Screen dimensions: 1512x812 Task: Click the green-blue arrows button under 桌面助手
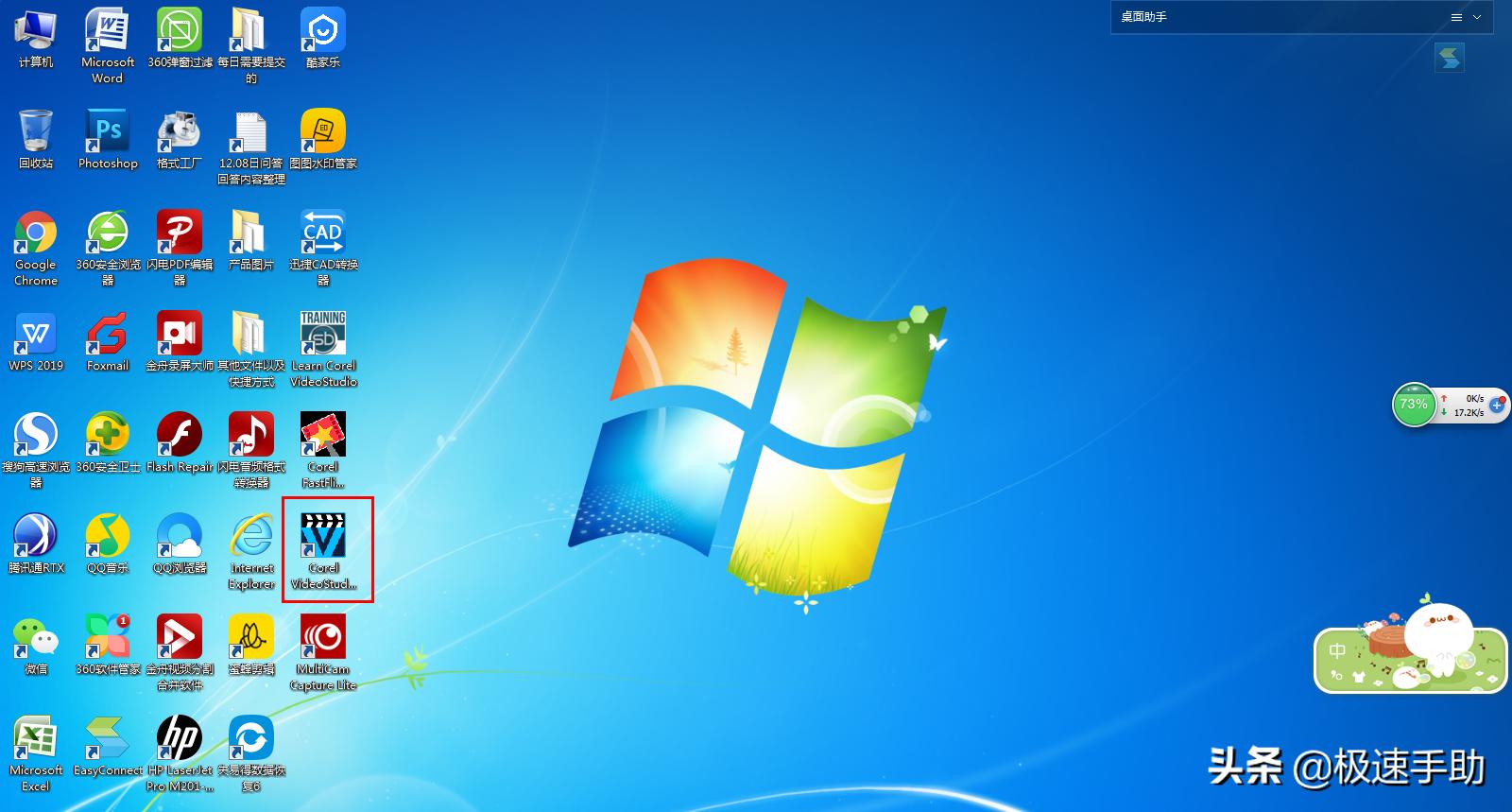[1449, 58]
